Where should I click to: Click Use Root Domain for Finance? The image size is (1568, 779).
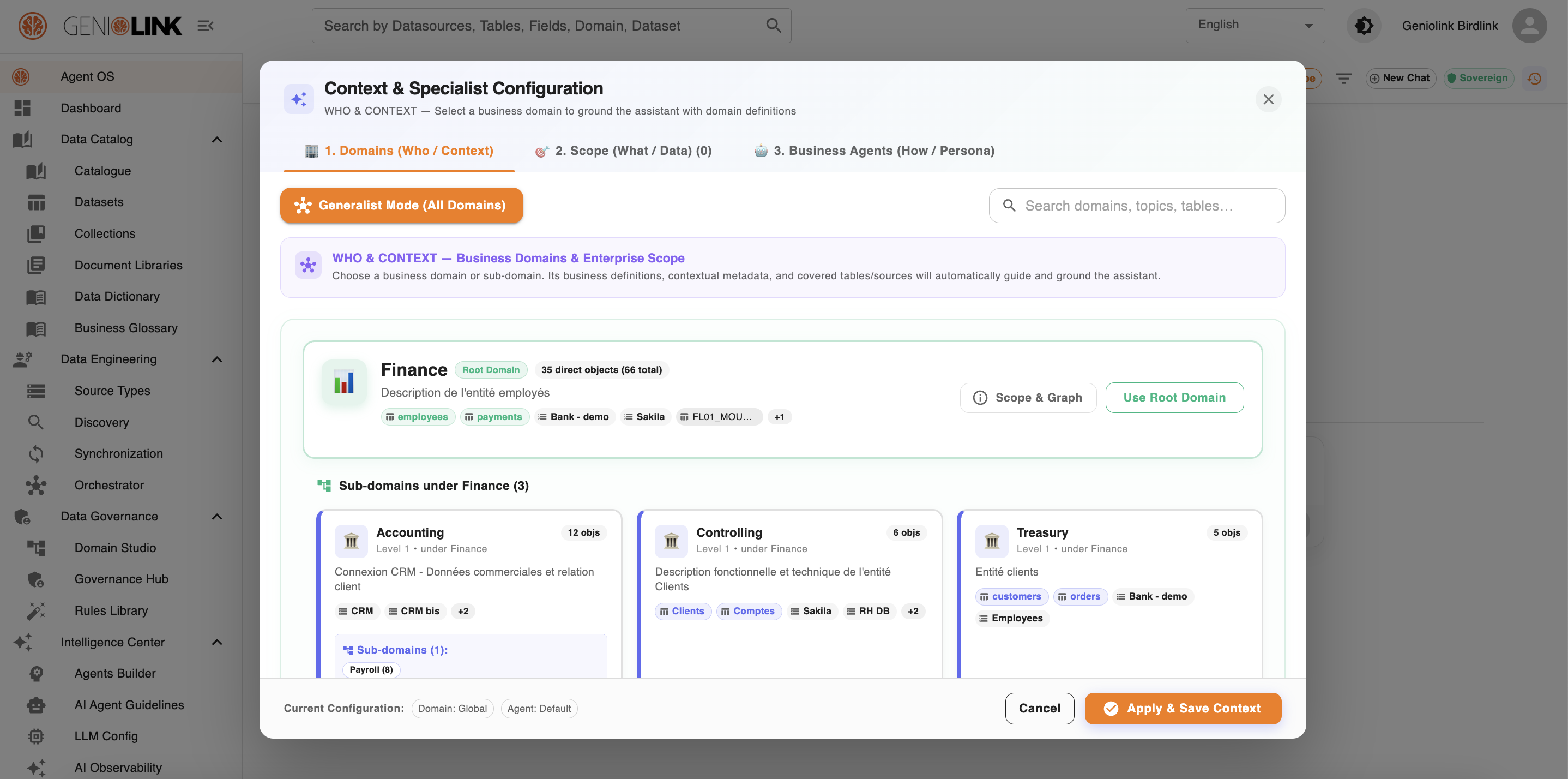point(1174,398)
